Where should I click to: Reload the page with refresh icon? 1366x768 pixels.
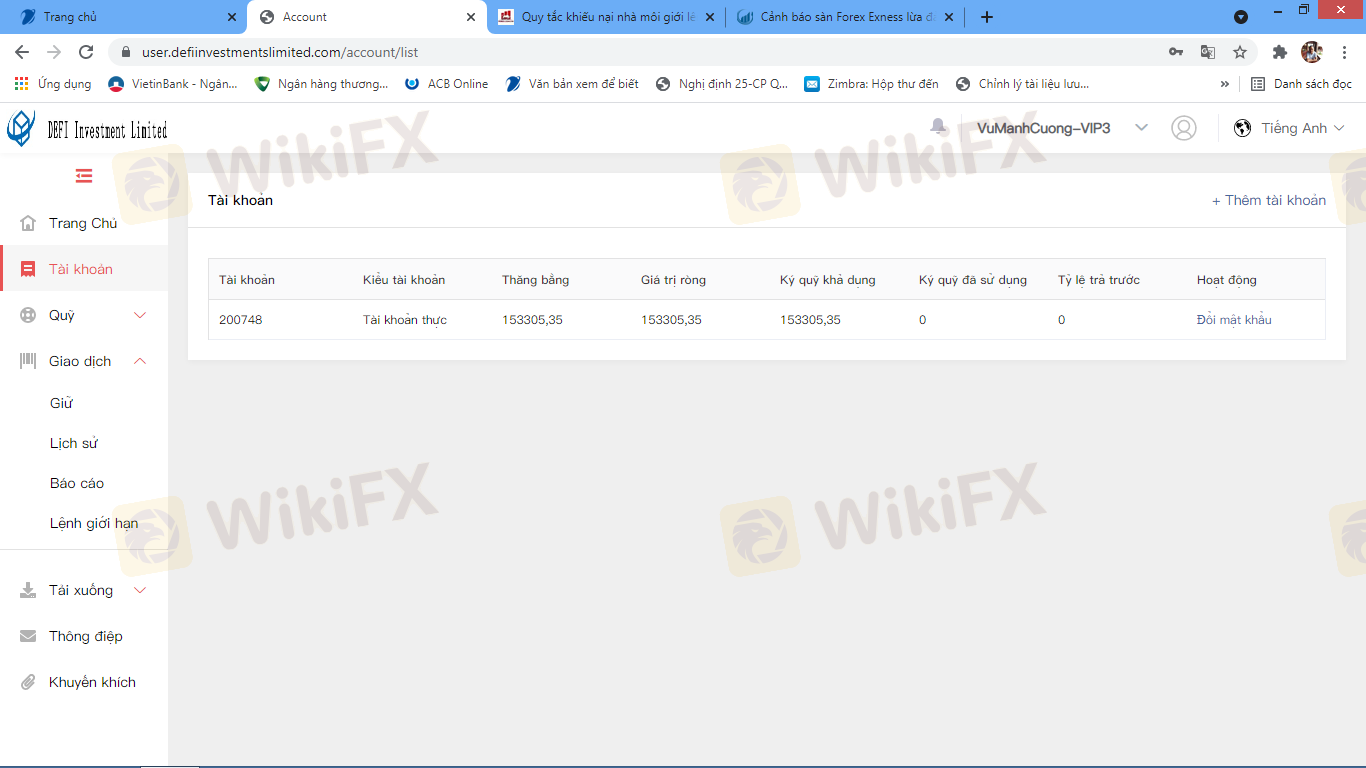coord(86,52)
